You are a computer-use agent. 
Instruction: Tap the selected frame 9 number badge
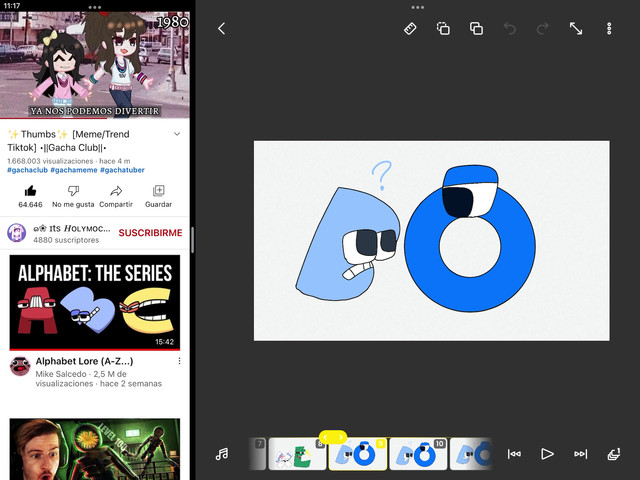point(380,443)
